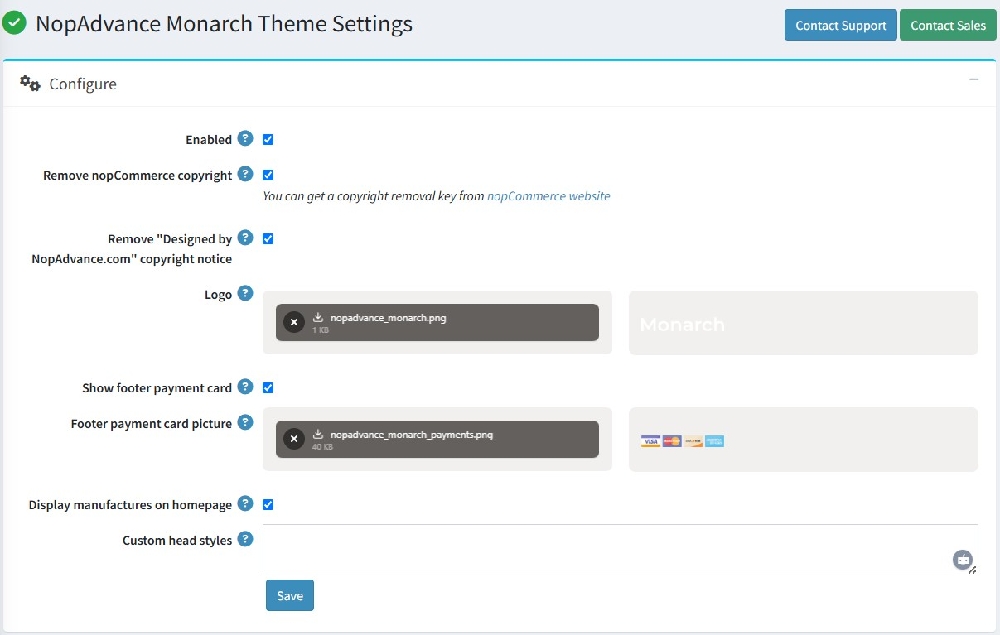Click the help icon for Custom head styles

[246, 539]
